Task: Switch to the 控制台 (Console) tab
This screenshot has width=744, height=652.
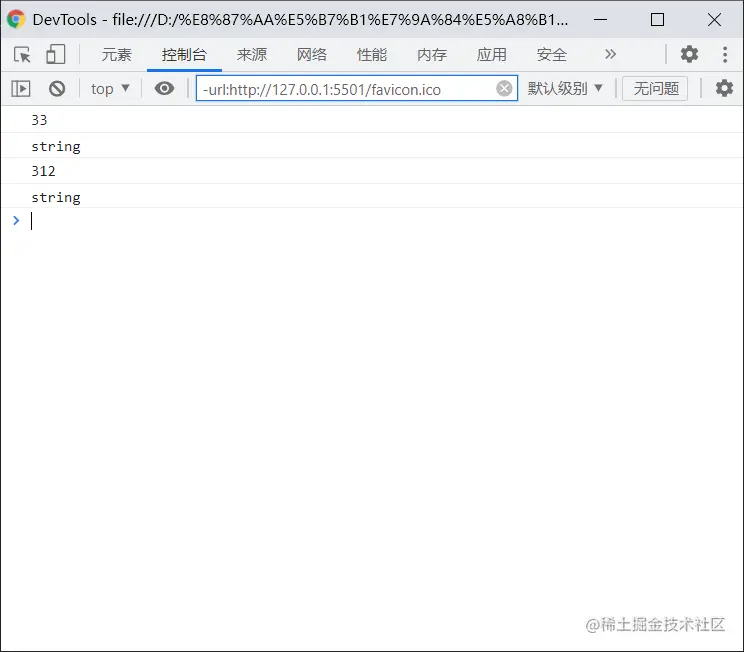Action: tap(184, 55)
